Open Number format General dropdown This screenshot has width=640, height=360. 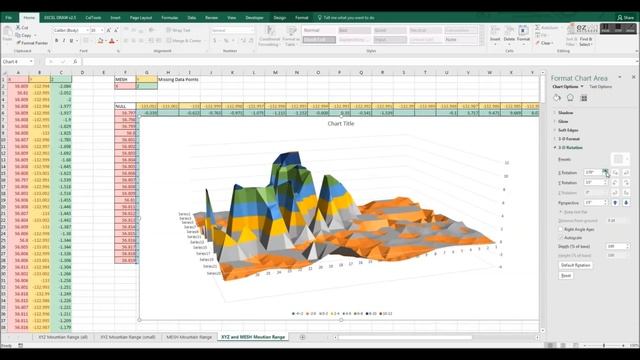click(252, 30)
